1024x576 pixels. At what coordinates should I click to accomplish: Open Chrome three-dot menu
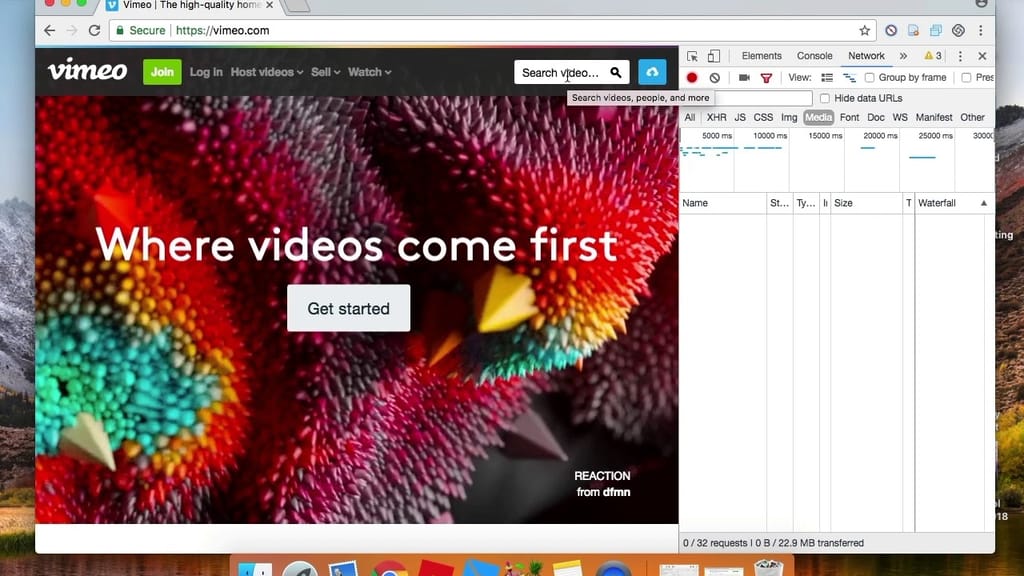[x=981, y=31]
